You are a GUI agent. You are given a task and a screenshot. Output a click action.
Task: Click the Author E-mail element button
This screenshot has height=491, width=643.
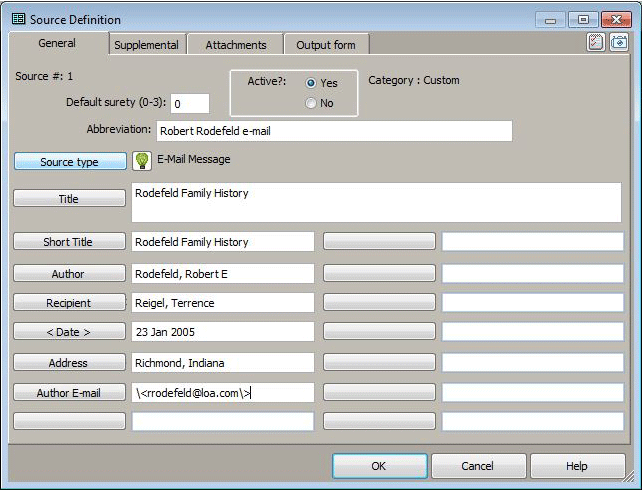click(69, 393)
